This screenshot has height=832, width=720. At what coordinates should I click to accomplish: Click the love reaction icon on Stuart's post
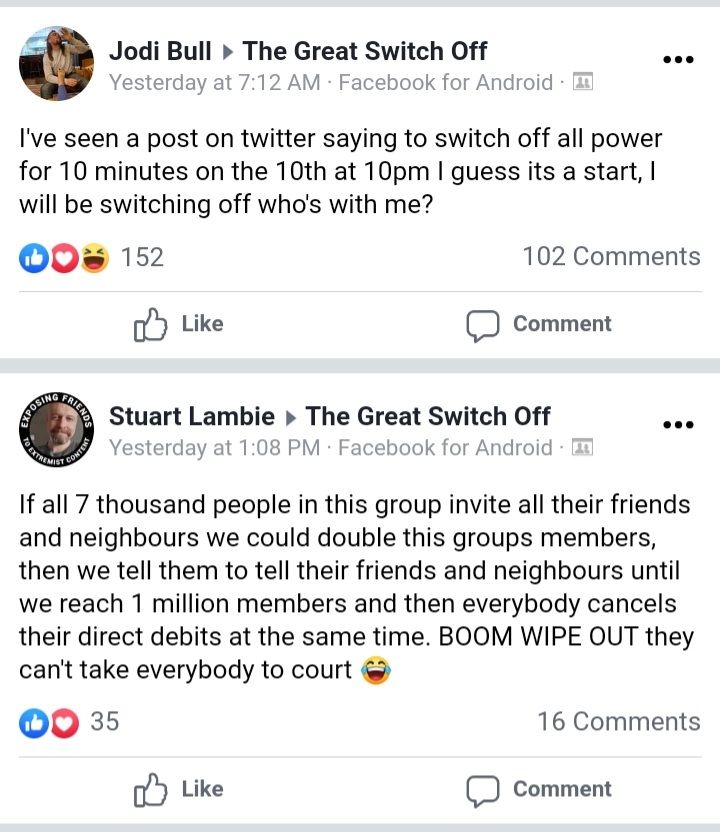65,723
